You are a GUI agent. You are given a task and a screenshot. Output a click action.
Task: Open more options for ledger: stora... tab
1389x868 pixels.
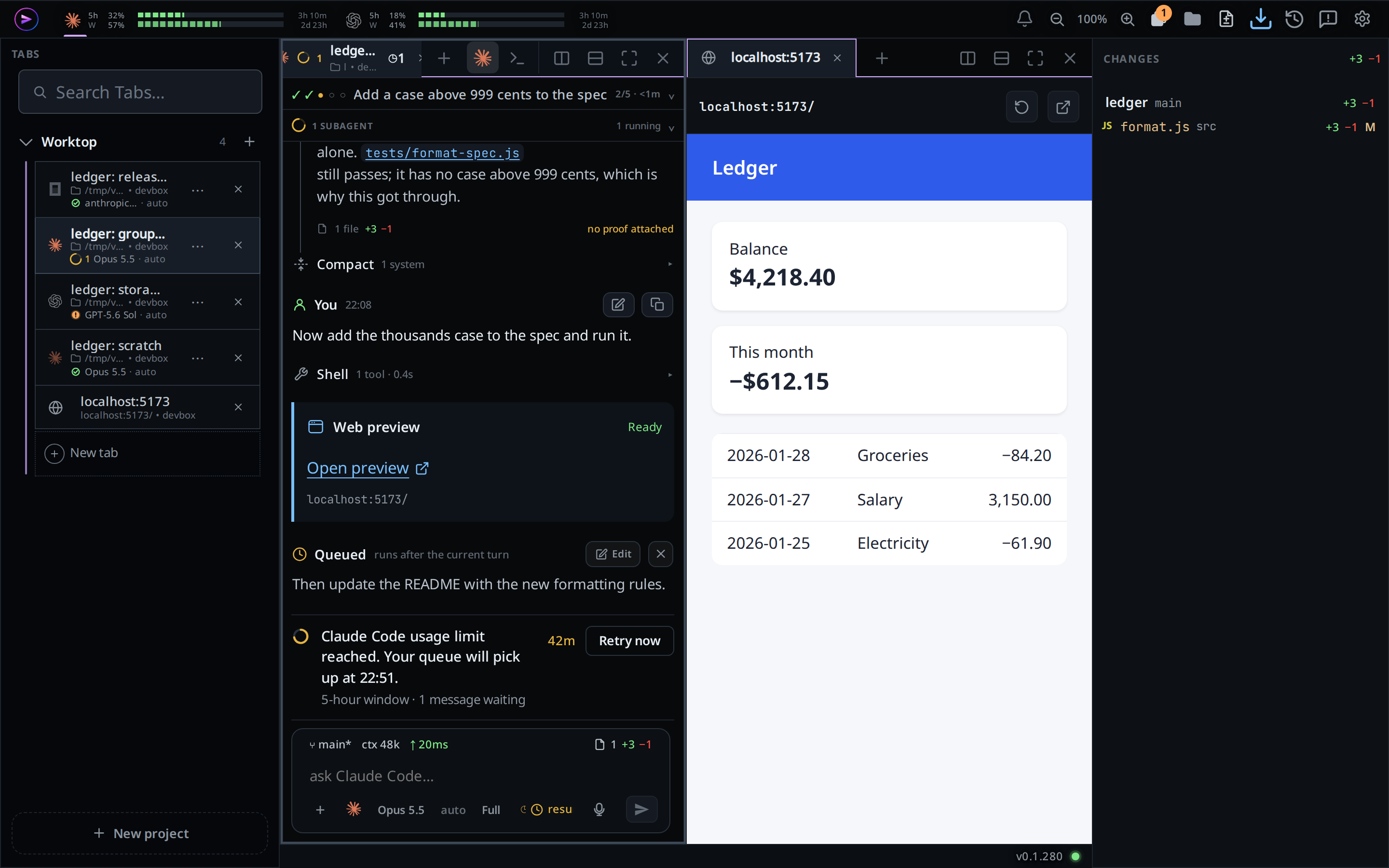197,302
